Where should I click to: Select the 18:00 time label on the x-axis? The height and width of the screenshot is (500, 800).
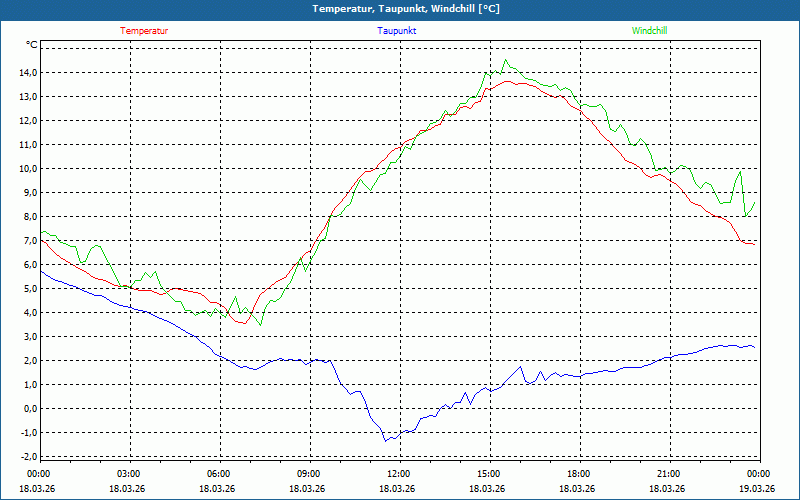579,474
